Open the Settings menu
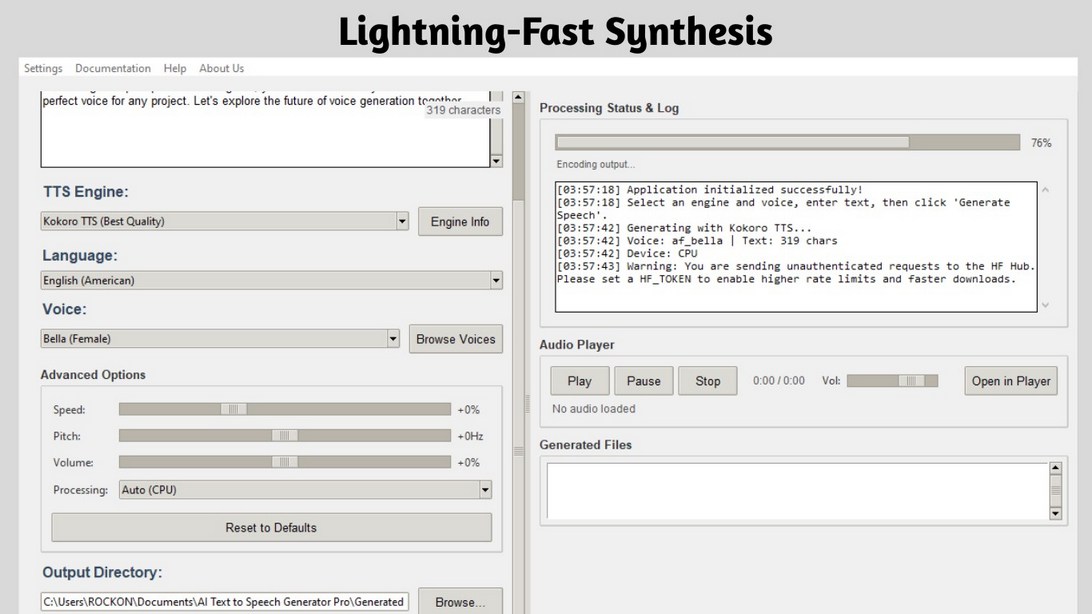The width and height of the screenshot is (1092, 614). [43, 68]
